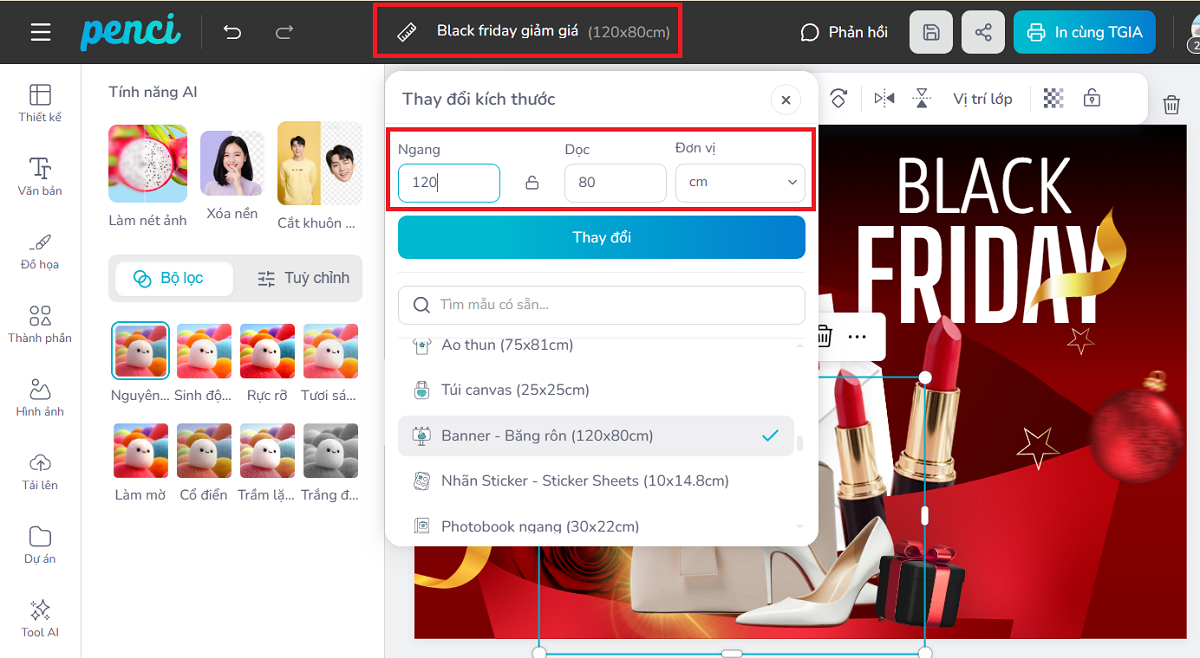The width and height of the screenshot is (1200, 658).
Task: Click the Dọc height input field
Action: [x=614, y=183]
